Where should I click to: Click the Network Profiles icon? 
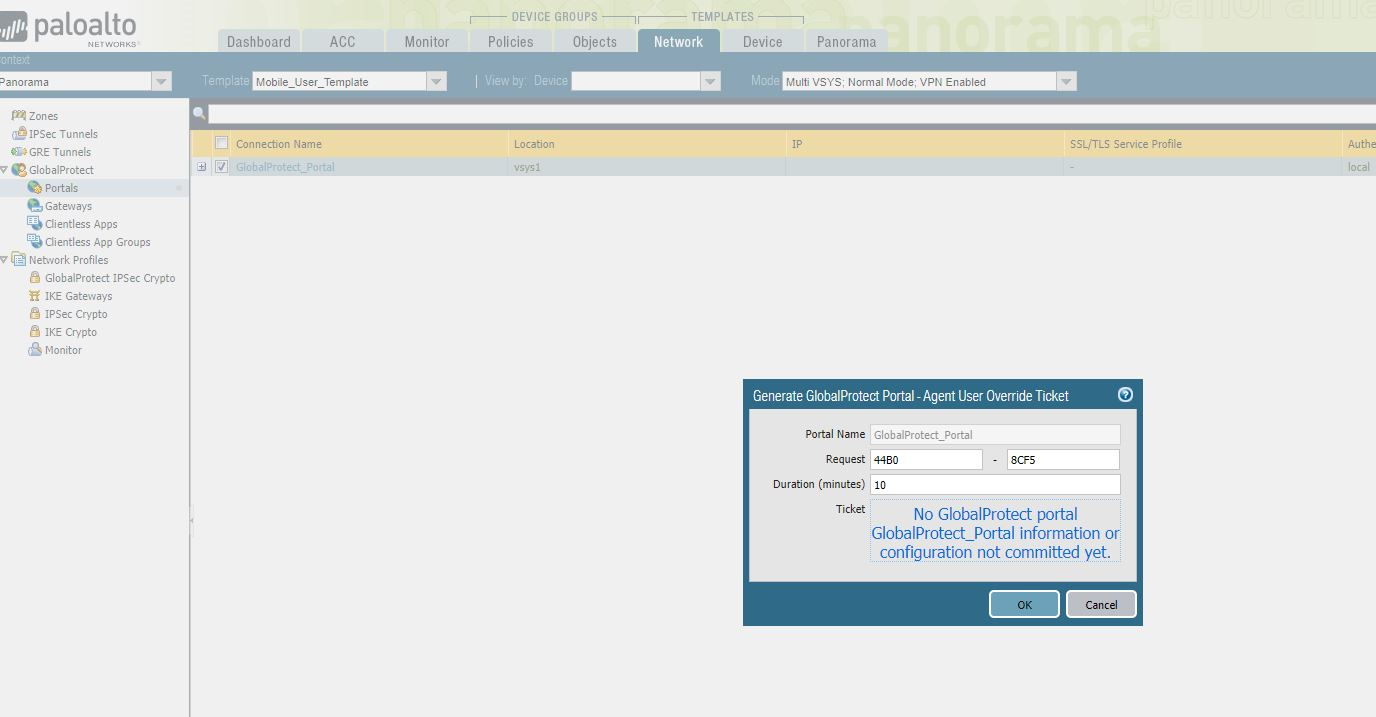pyautogui.click(x=18, y=260)
